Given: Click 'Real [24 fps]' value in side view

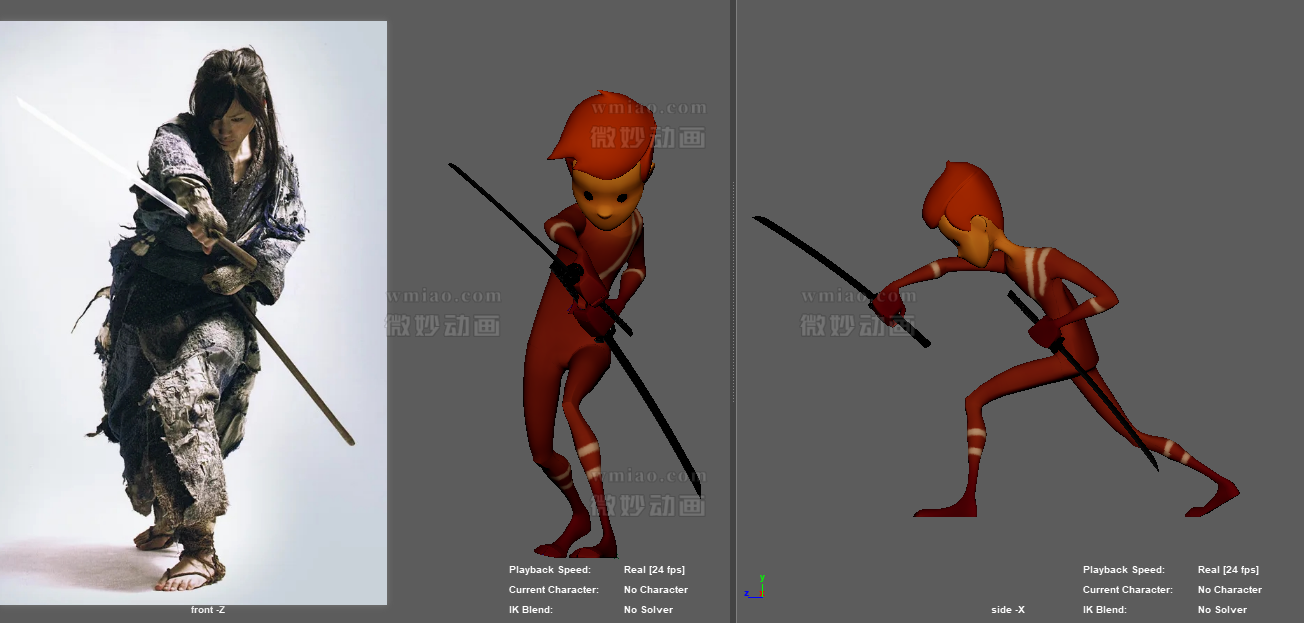Looking at the screenshot, I should 1228,570.
